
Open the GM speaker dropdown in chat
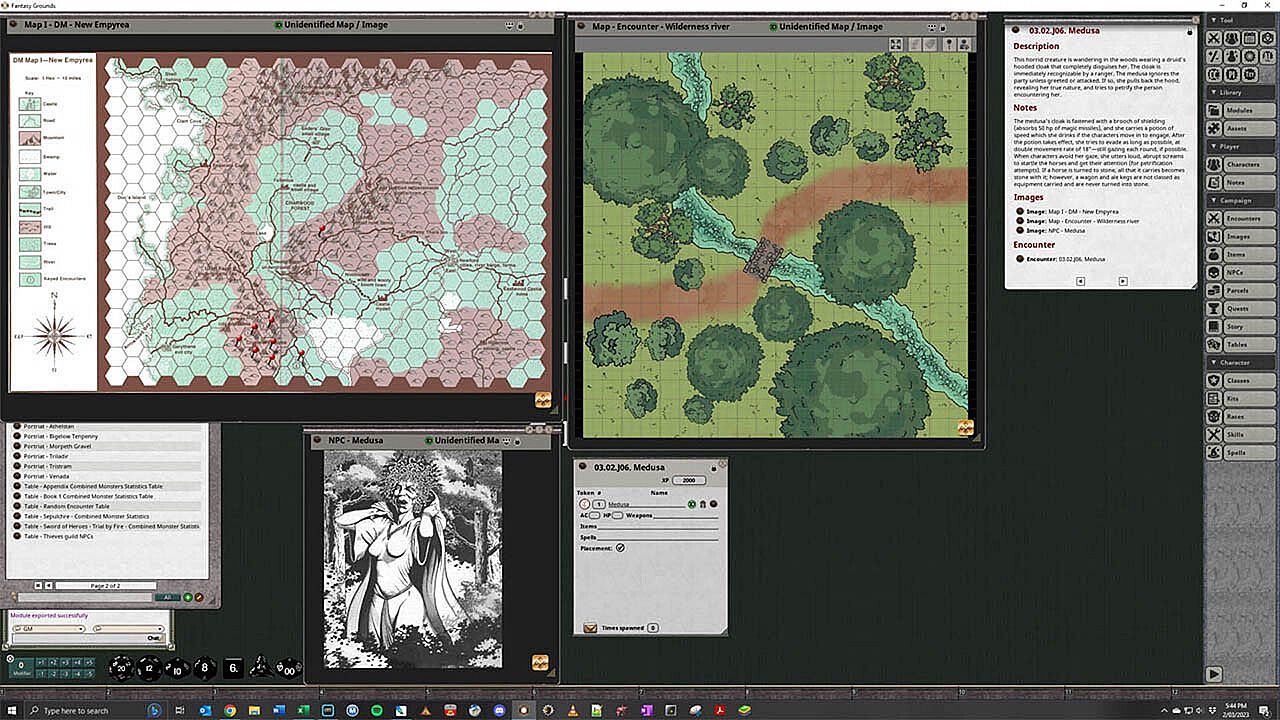pyautogui.click(x=48, y=629)
